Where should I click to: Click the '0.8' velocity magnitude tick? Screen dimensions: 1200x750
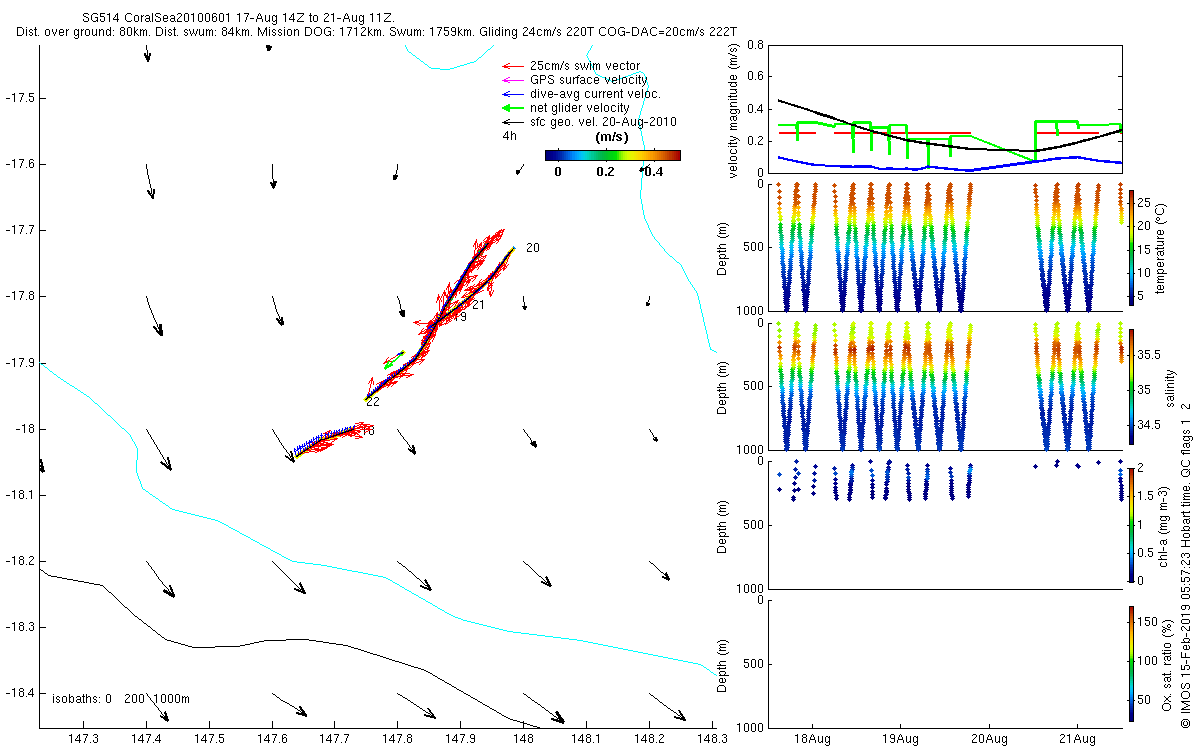[x=756, y=45]
